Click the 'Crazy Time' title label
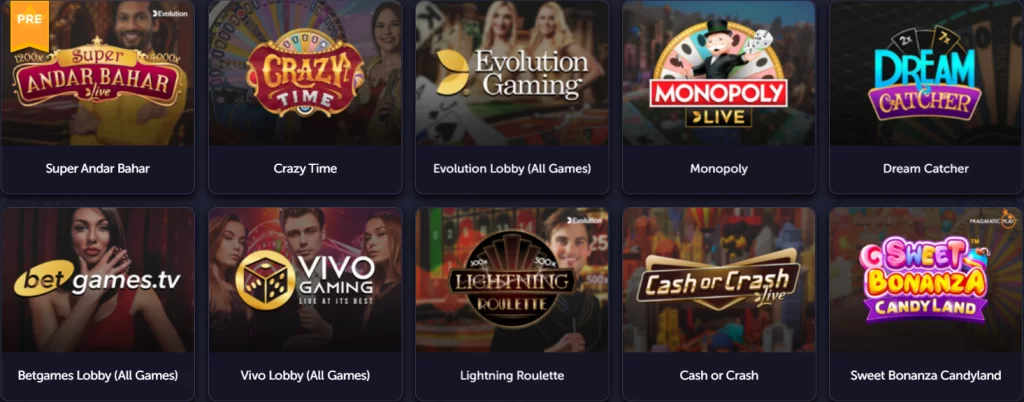The image size is (1024, 402). click(x=305, y=168)
